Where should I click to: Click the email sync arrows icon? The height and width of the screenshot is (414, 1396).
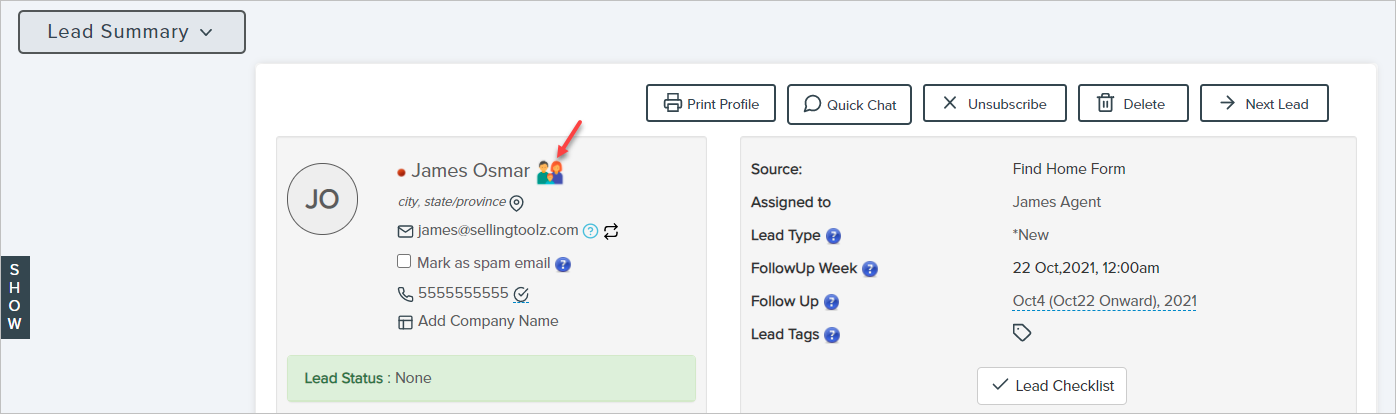coord(612,231)
